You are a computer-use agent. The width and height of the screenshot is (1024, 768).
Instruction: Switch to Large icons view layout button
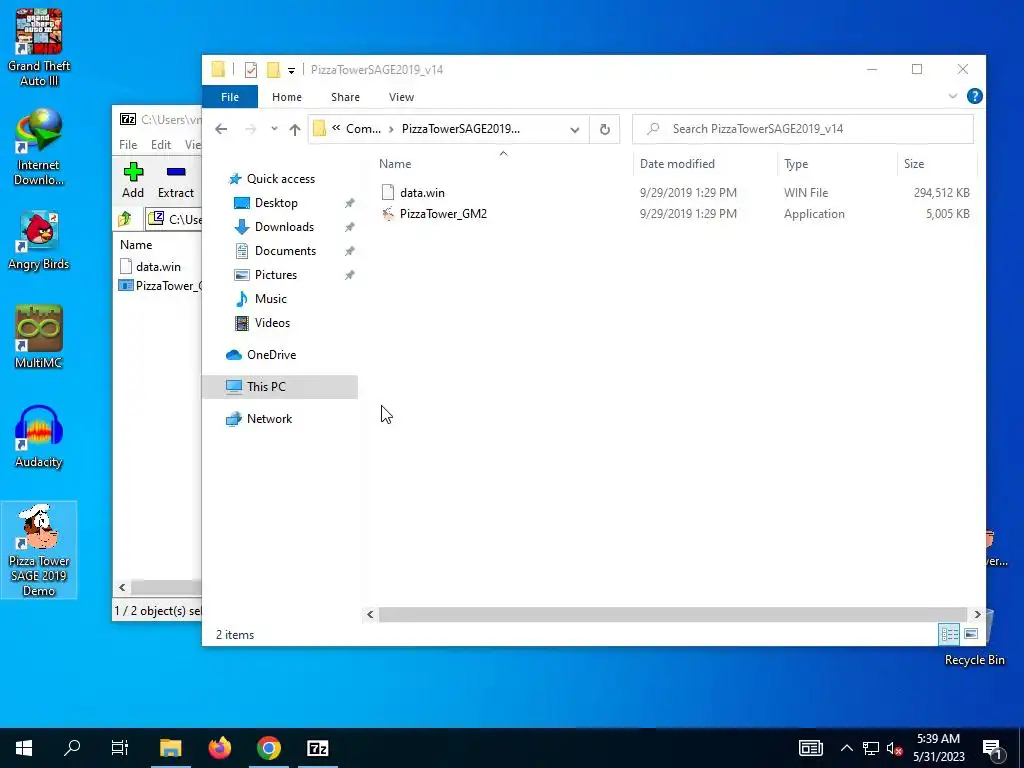(x=971, y=633)
